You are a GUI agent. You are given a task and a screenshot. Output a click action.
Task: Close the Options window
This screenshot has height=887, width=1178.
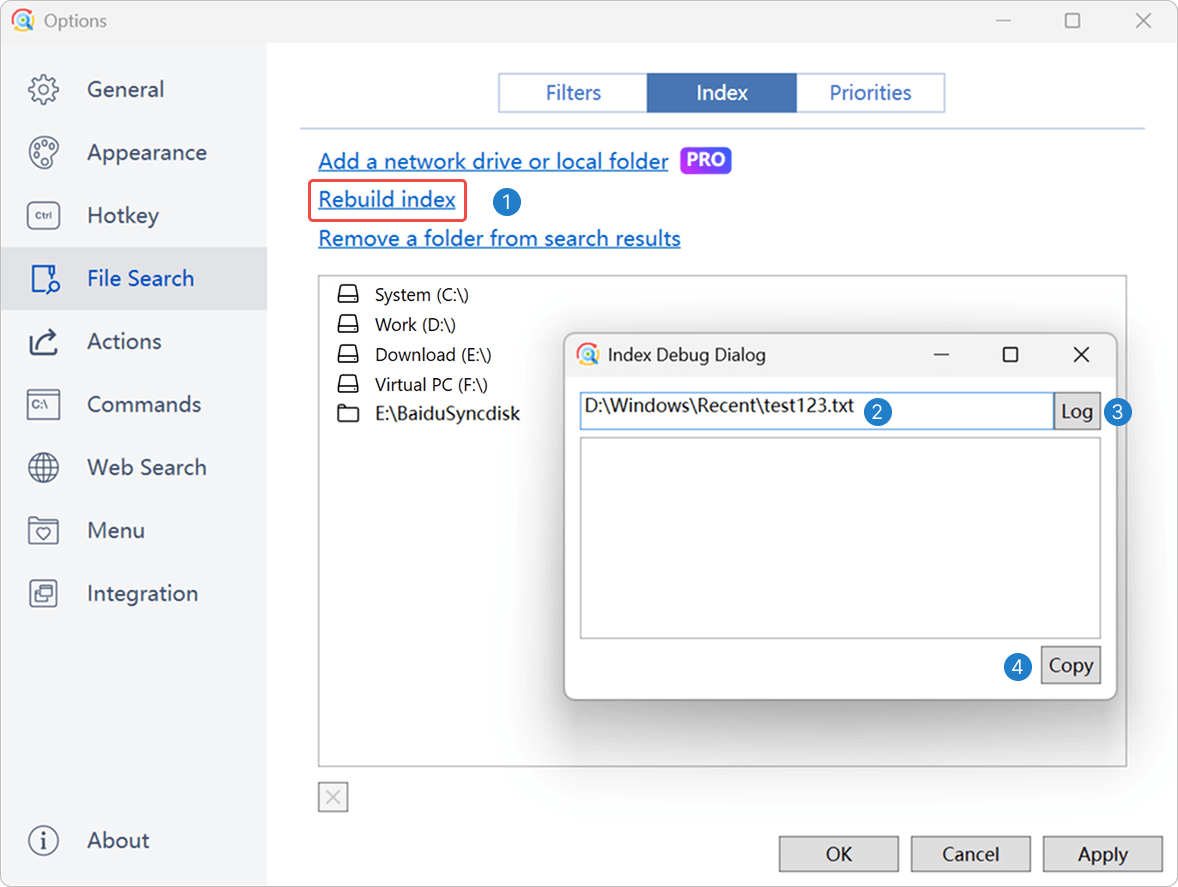tap(1143, 20)
